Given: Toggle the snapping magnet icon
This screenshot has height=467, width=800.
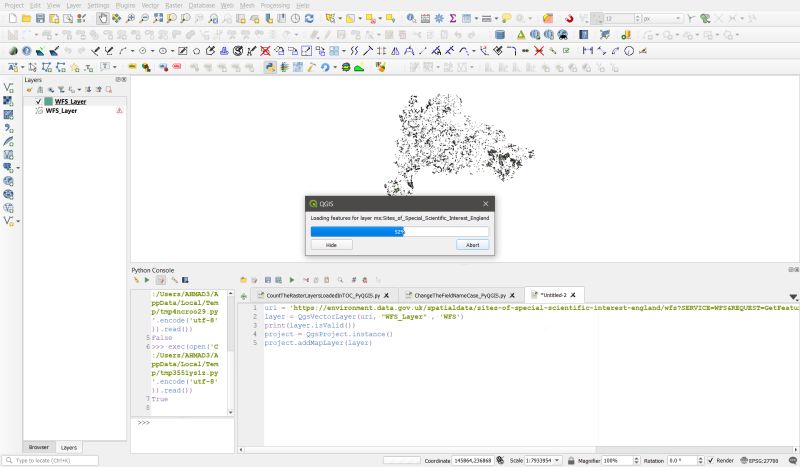Looking at the screenshot, I should (x=569, y=19).
